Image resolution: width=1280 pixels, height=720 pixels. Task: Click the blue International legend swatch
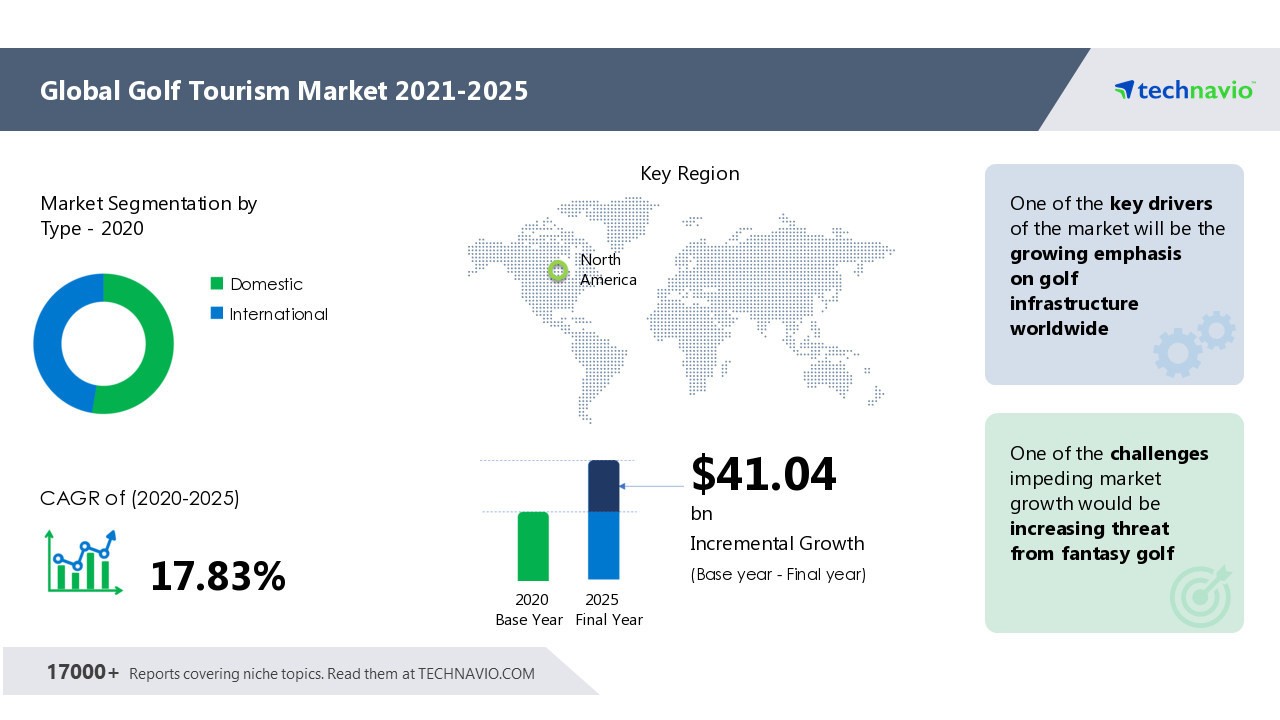point(217,314)
